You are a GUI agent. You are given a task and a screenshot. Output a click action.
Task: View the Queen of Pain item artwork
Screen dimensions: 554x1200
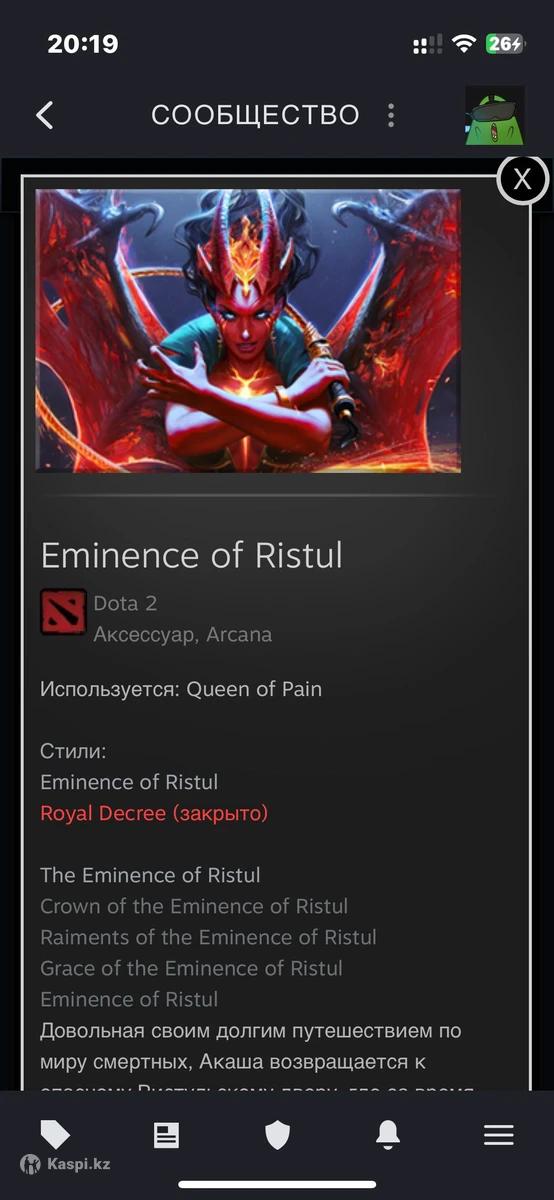[248, 330]
